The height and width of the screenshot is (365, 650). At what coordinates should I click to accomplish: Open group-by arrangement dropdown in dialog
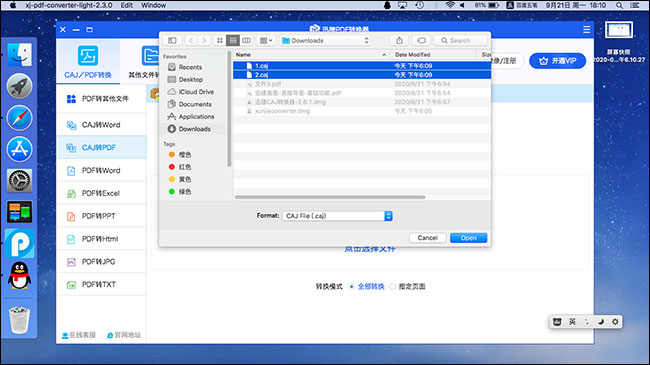click(266, 40)
